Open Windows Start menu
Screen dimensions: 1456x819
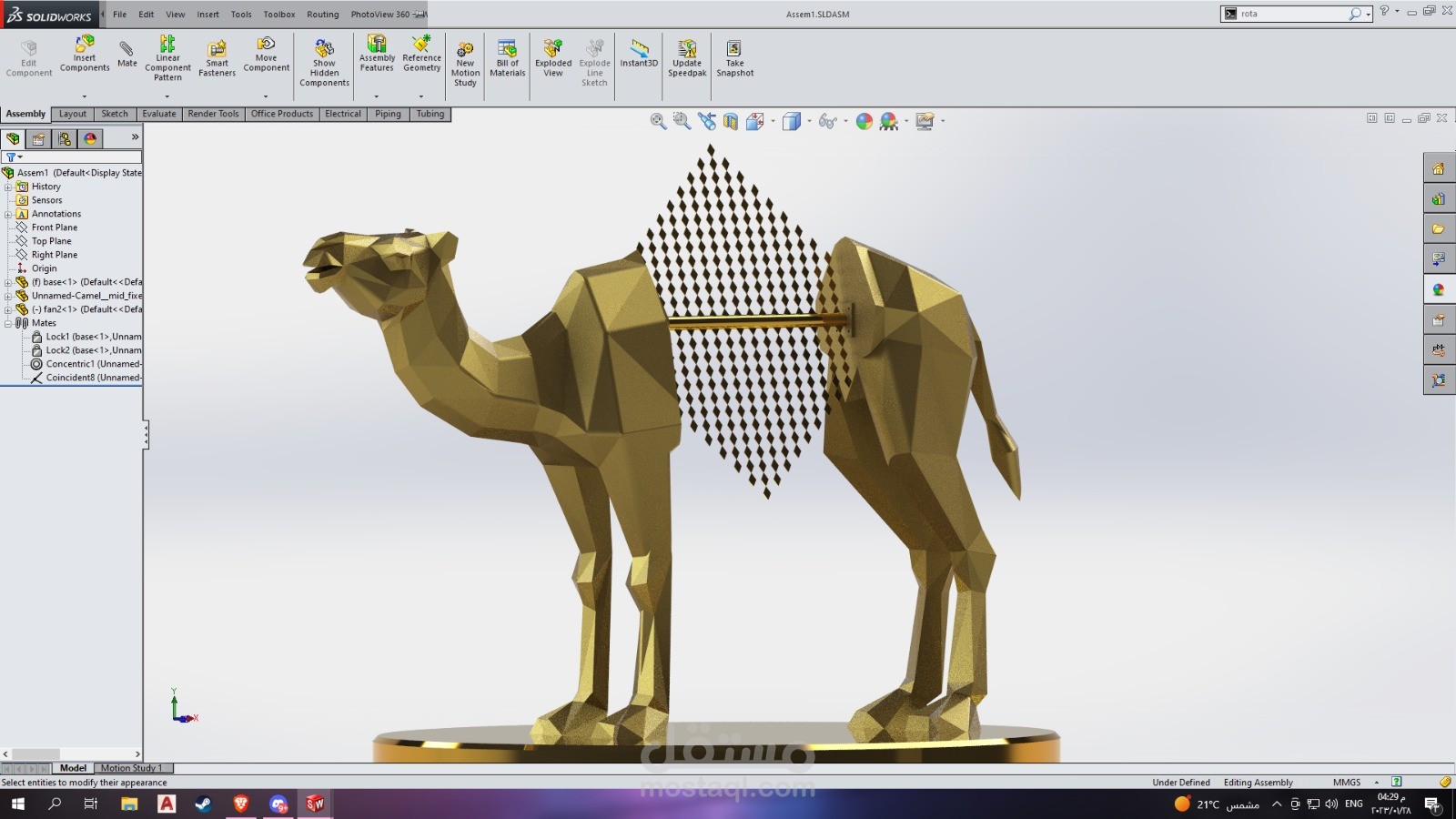[x=17, y=804]
